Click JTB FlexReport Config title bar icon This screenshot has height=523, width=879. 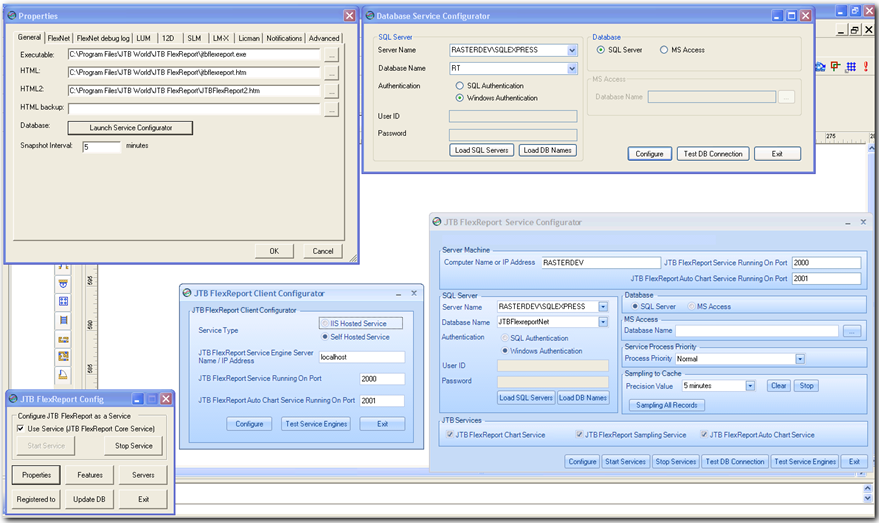[13, 399]
